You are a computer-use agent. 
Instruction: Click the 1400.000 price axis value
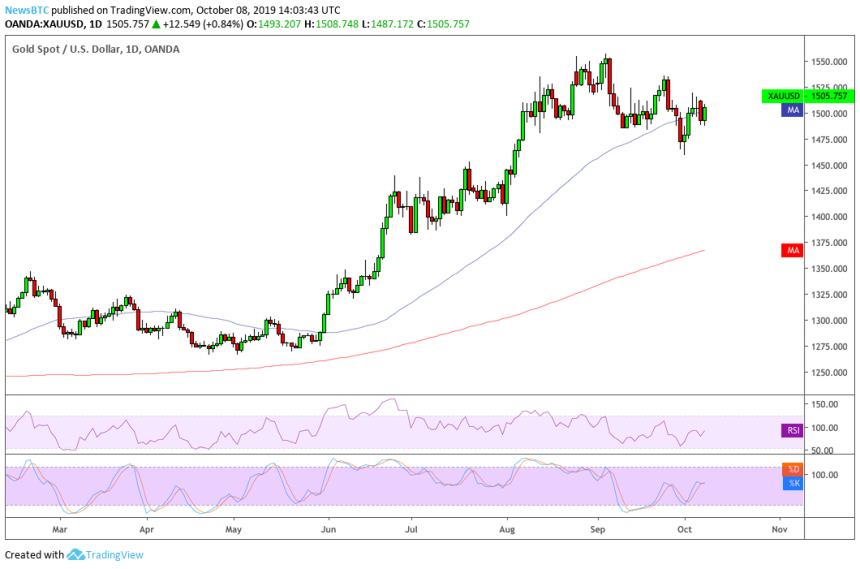[x=829, y=217]
